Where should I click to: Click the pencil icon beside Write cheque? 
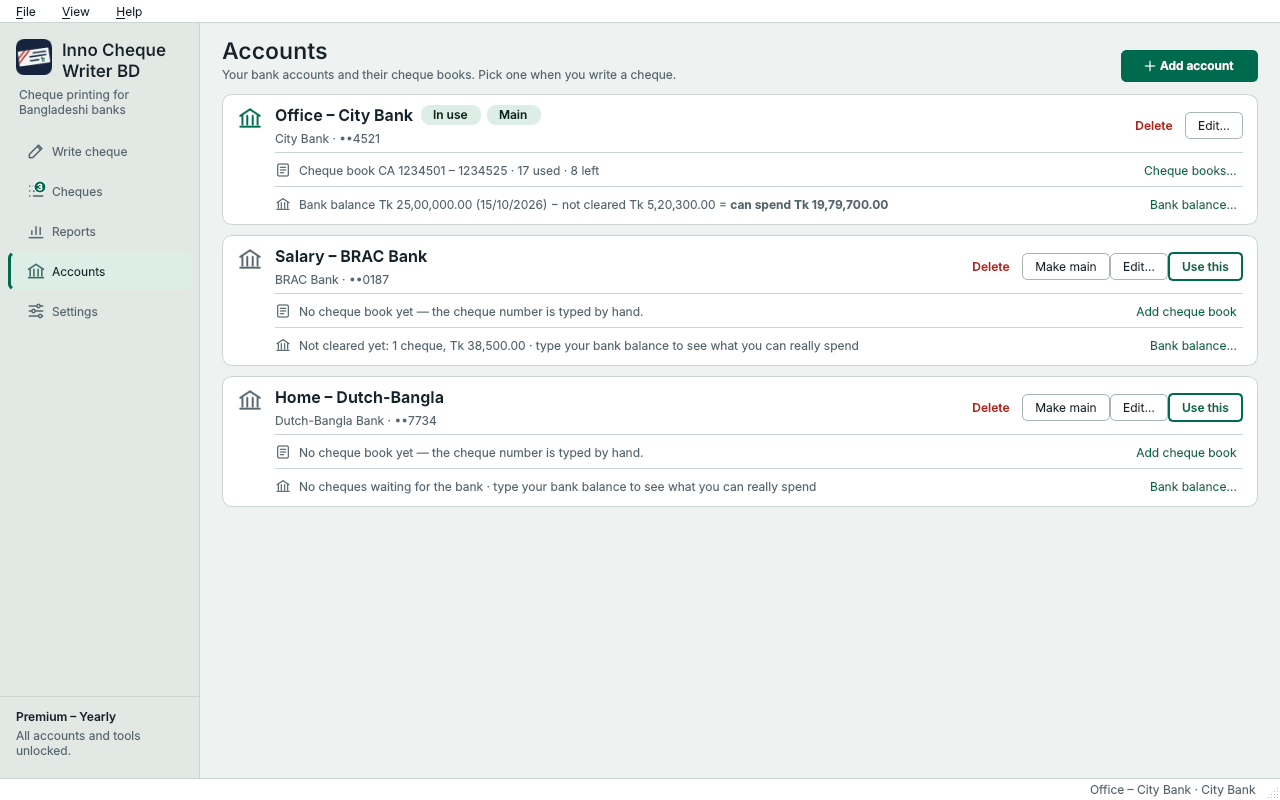click(36, 152)
